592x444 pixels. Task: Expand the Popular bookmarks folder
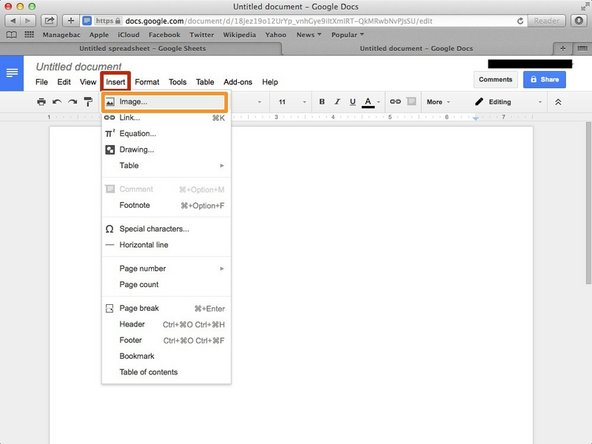(x=347, y=35)
